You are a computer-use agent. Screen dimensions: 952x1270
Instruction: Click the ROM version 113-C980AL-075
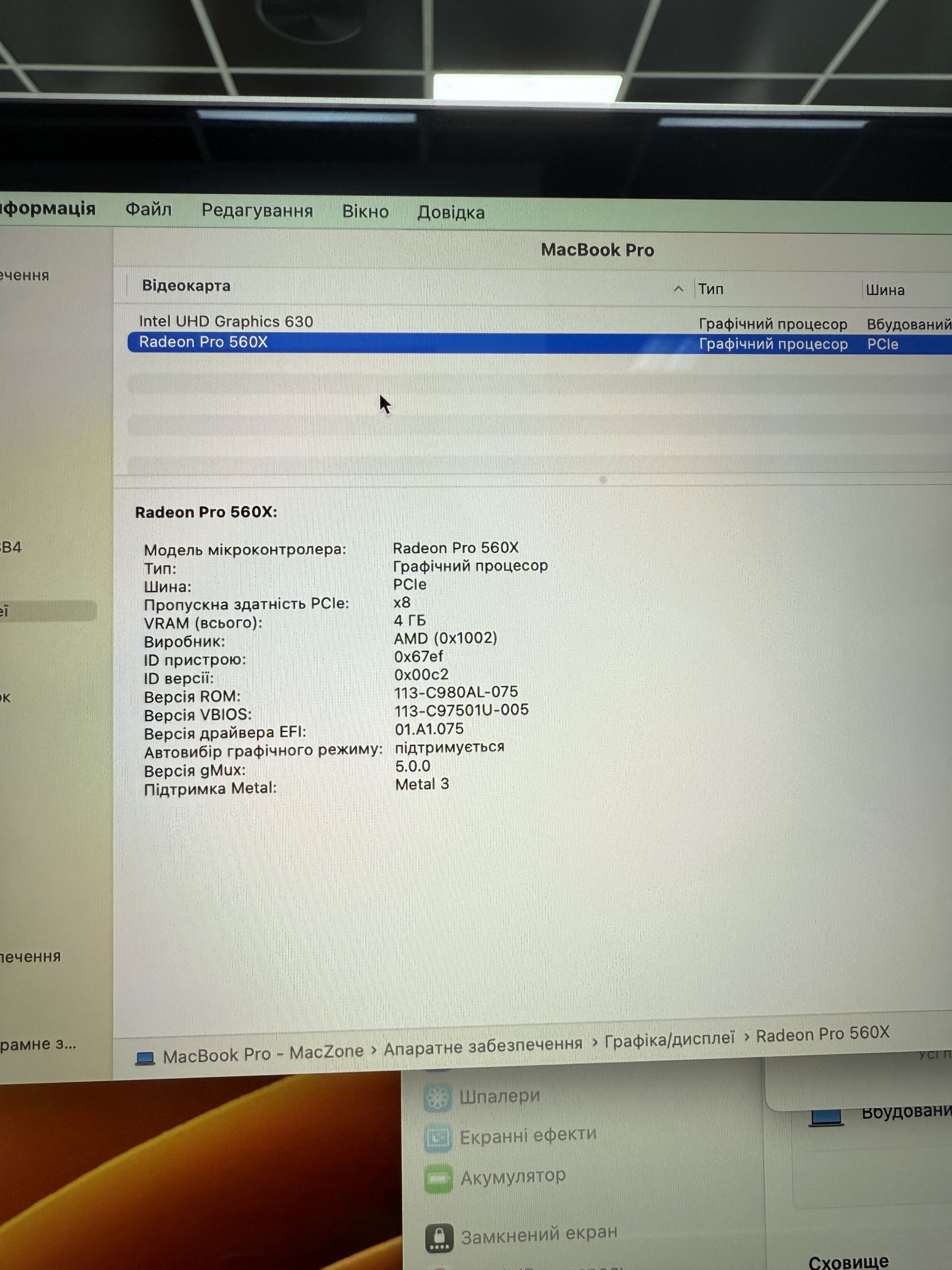coord(456,692)
